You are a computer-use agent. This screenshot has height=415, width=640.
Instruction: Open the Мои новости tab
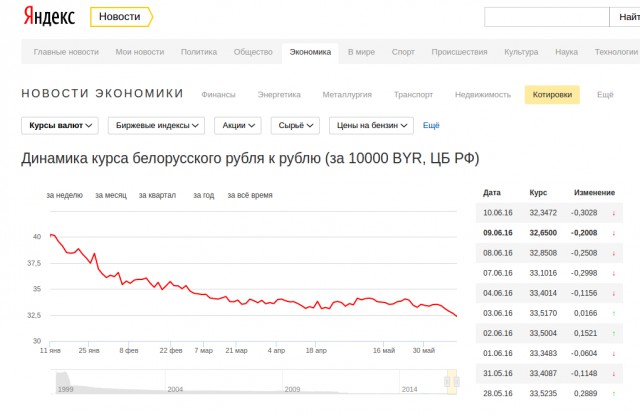click(140, 52)
